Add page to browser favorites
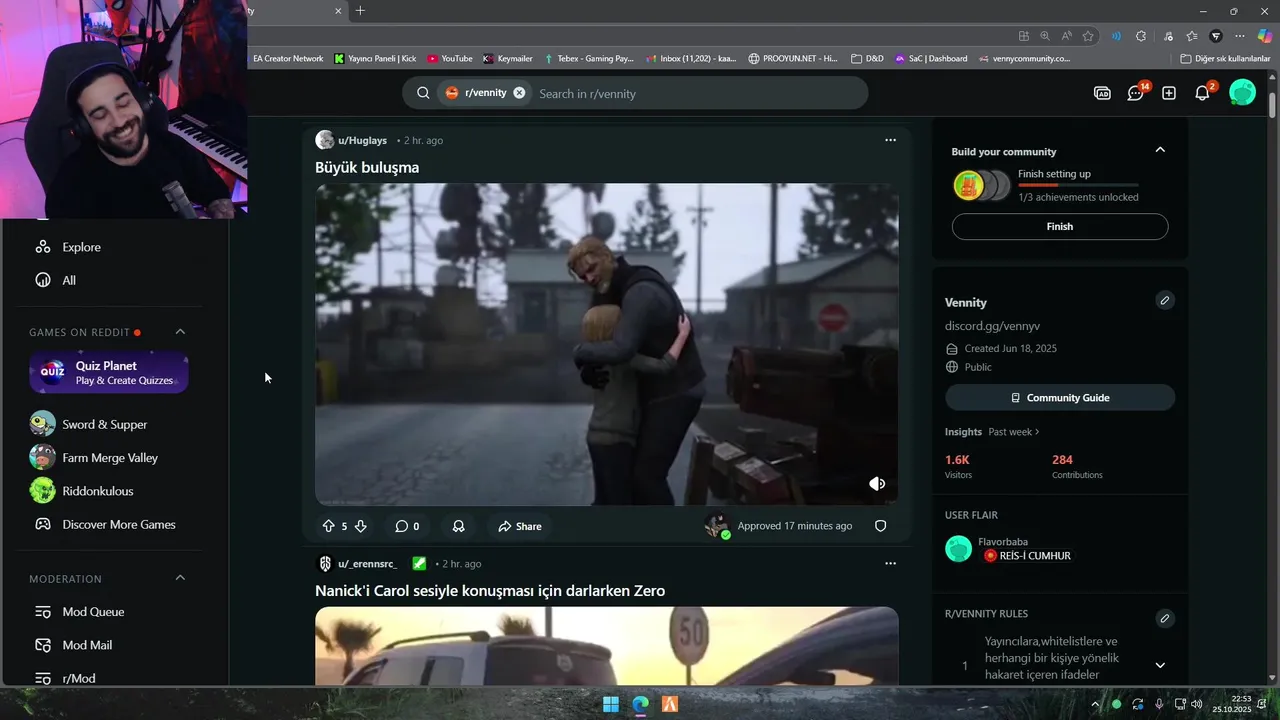The image size is (1280, 720). [1088, 35]
